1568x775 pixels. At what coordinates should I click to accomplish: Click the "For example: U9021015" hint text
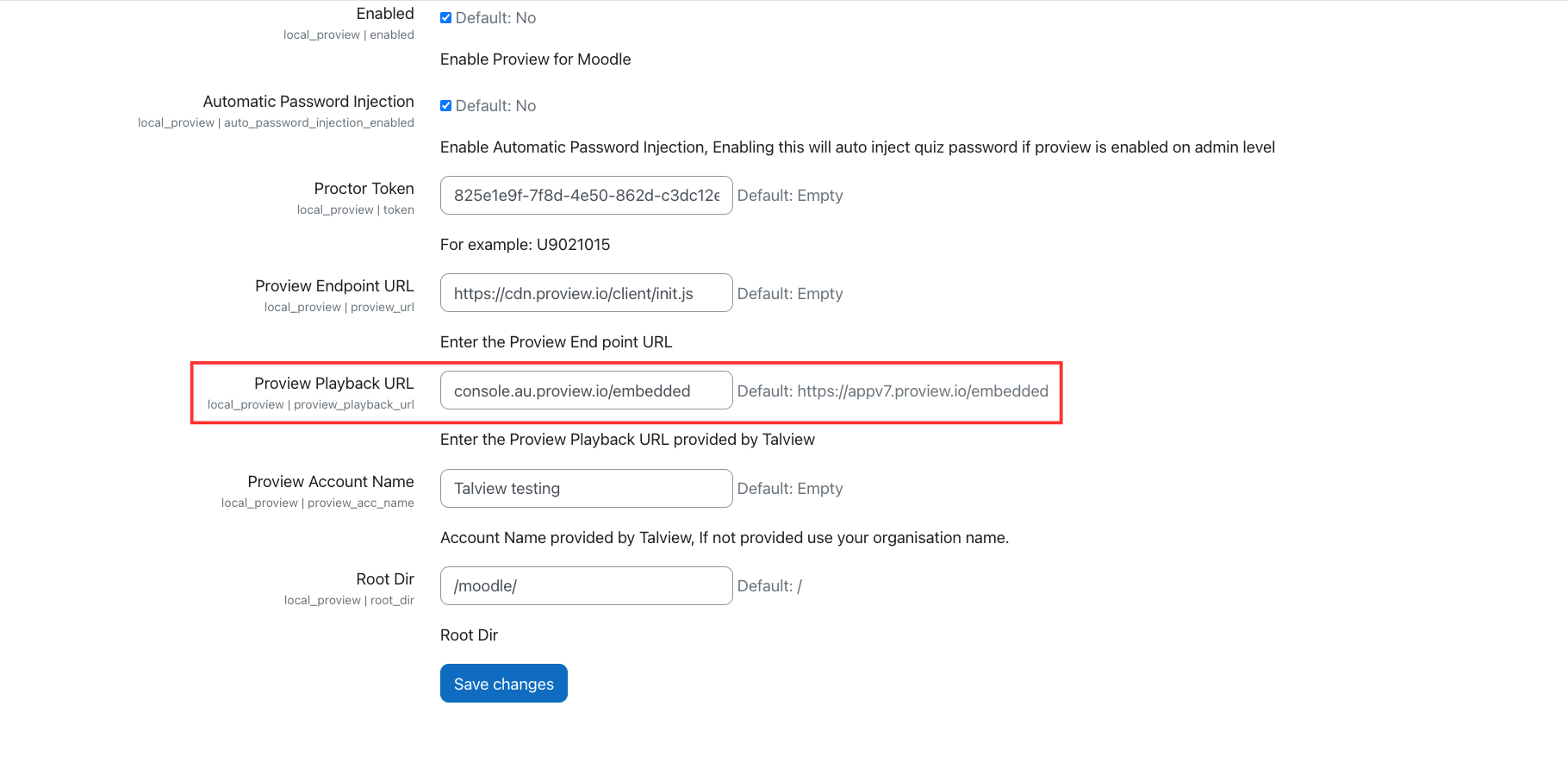pyautogui.click(x=525, y=245)
